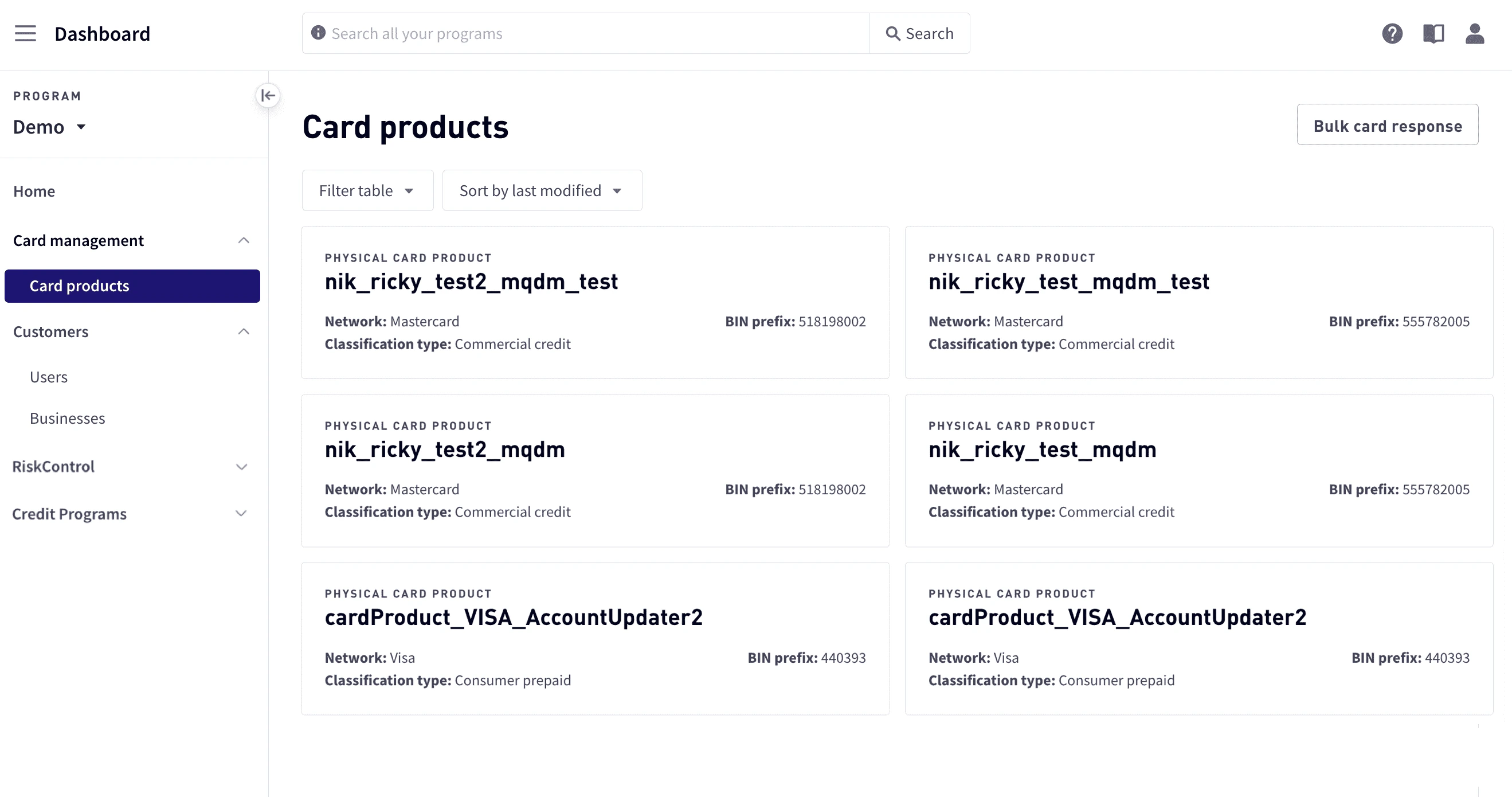The width and height of the screenshot is (1512, 797).
Task: Click the Search magnifier button
Action: point(919,33)
